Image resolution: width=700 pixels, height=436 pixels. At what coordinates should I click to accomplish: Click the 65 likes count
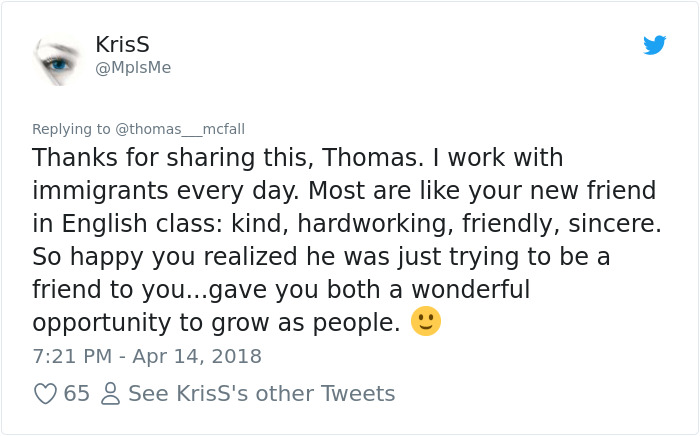click(x=76, y=394)
